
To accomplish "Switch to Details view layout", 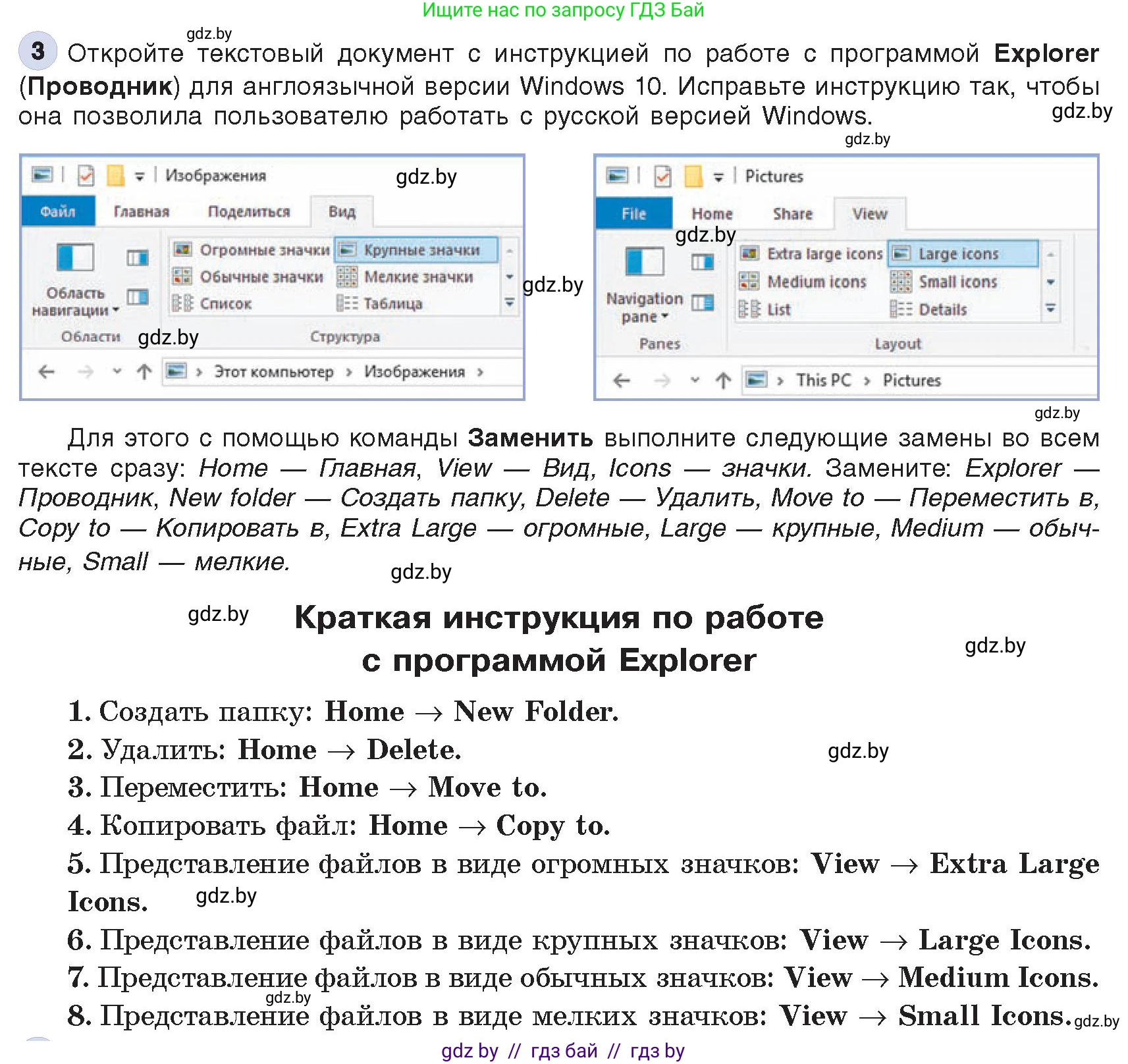I will tap(930, 309).
